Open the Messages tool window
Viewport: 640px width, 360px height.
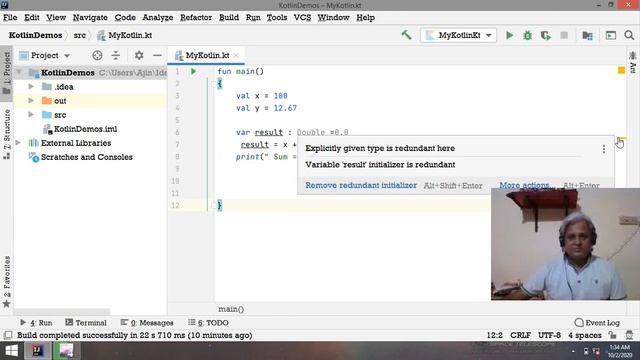(x=147, y=322)
